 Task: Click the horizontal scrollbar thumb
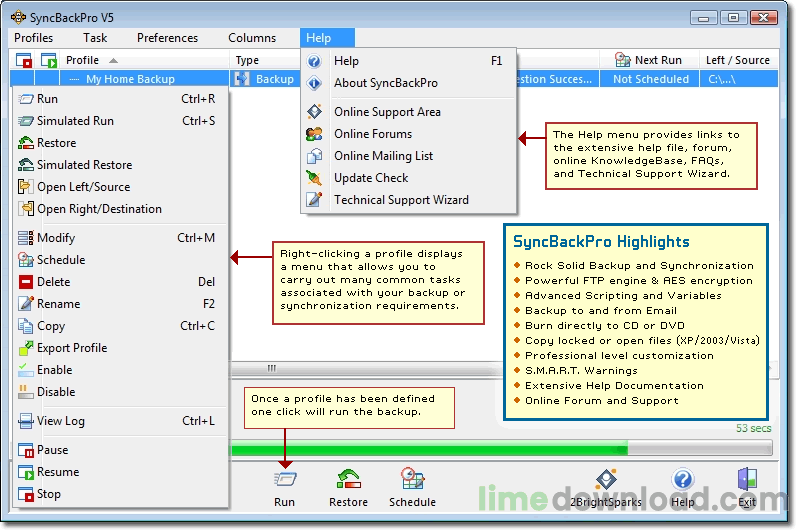[272, 368]
